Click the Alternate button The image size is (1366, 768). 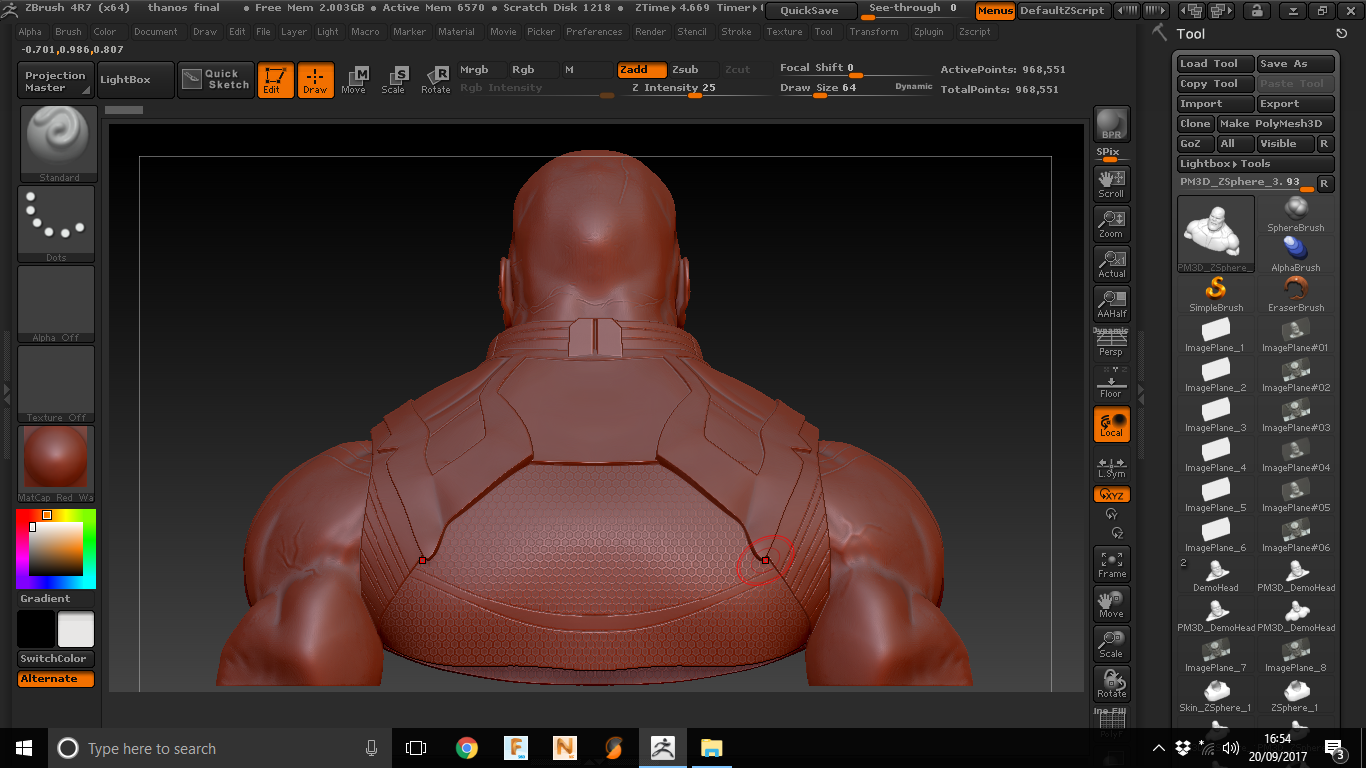tap(56, 679)
